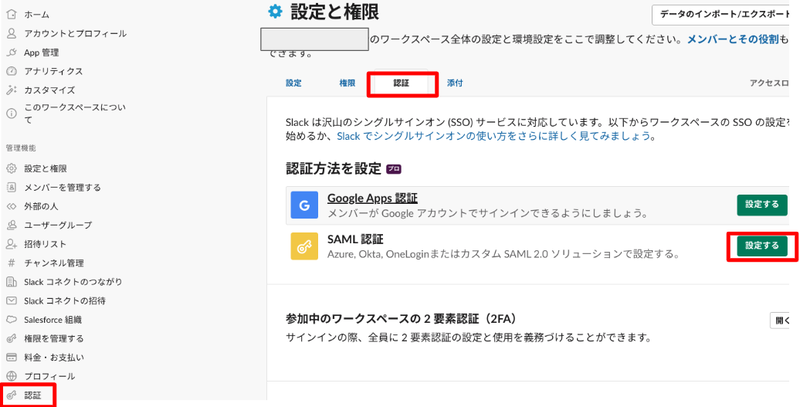Click the building icon beside Slack コネクトのつながり
The width and height of the screenshot is (800, 407).
click(x=11, y=282)
